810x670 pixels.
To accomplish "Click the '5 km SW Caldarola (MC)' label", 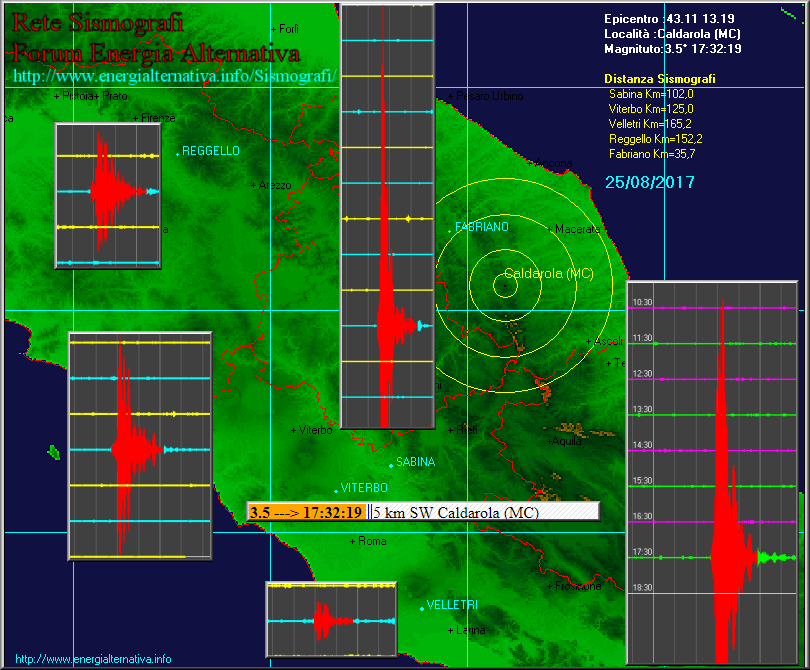I will [x=455, y=512].
